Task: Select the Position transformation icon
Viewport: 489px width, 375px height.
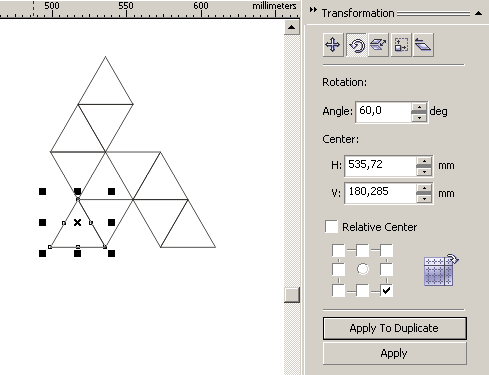Action: point(333,45)
